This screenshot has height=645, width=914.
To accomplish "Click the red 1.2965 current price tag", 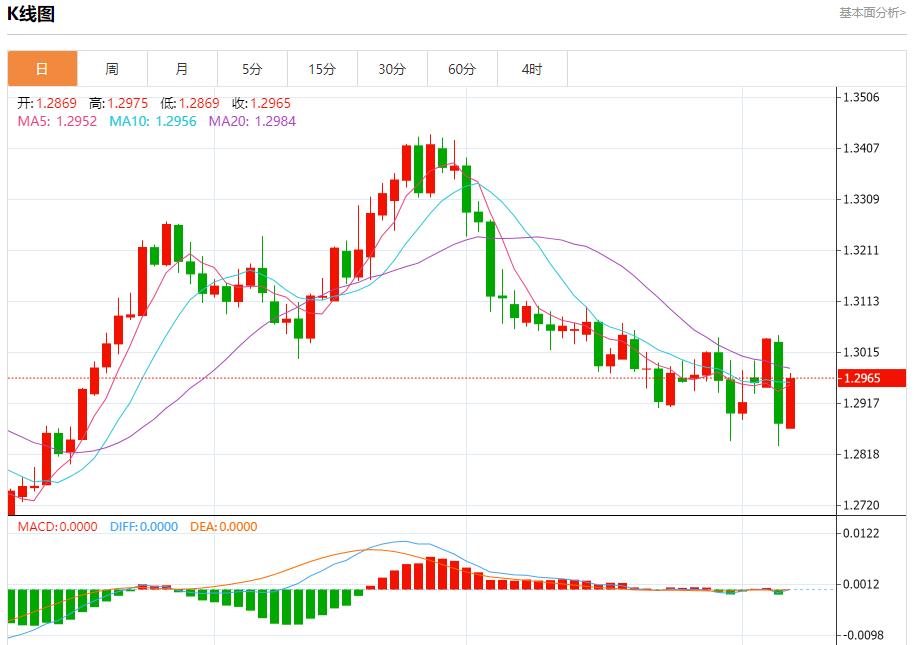I will (x=870, y=378).
